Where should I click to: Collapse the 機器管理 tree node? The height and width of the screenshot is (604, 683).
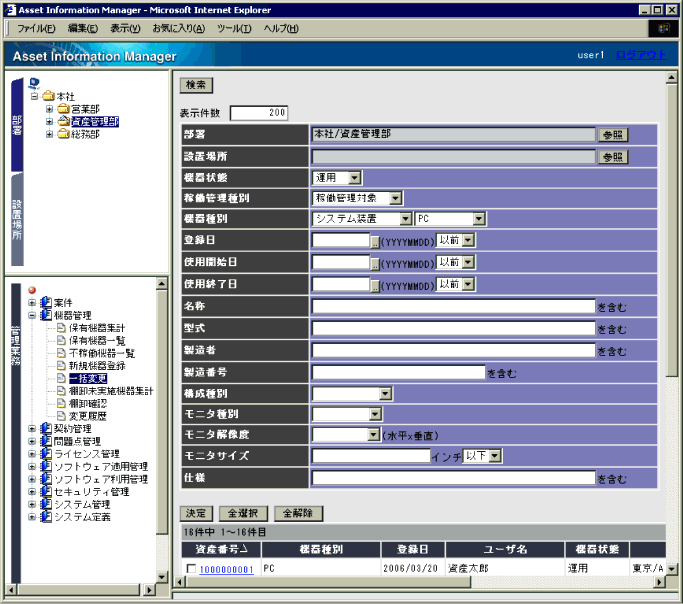32,316
